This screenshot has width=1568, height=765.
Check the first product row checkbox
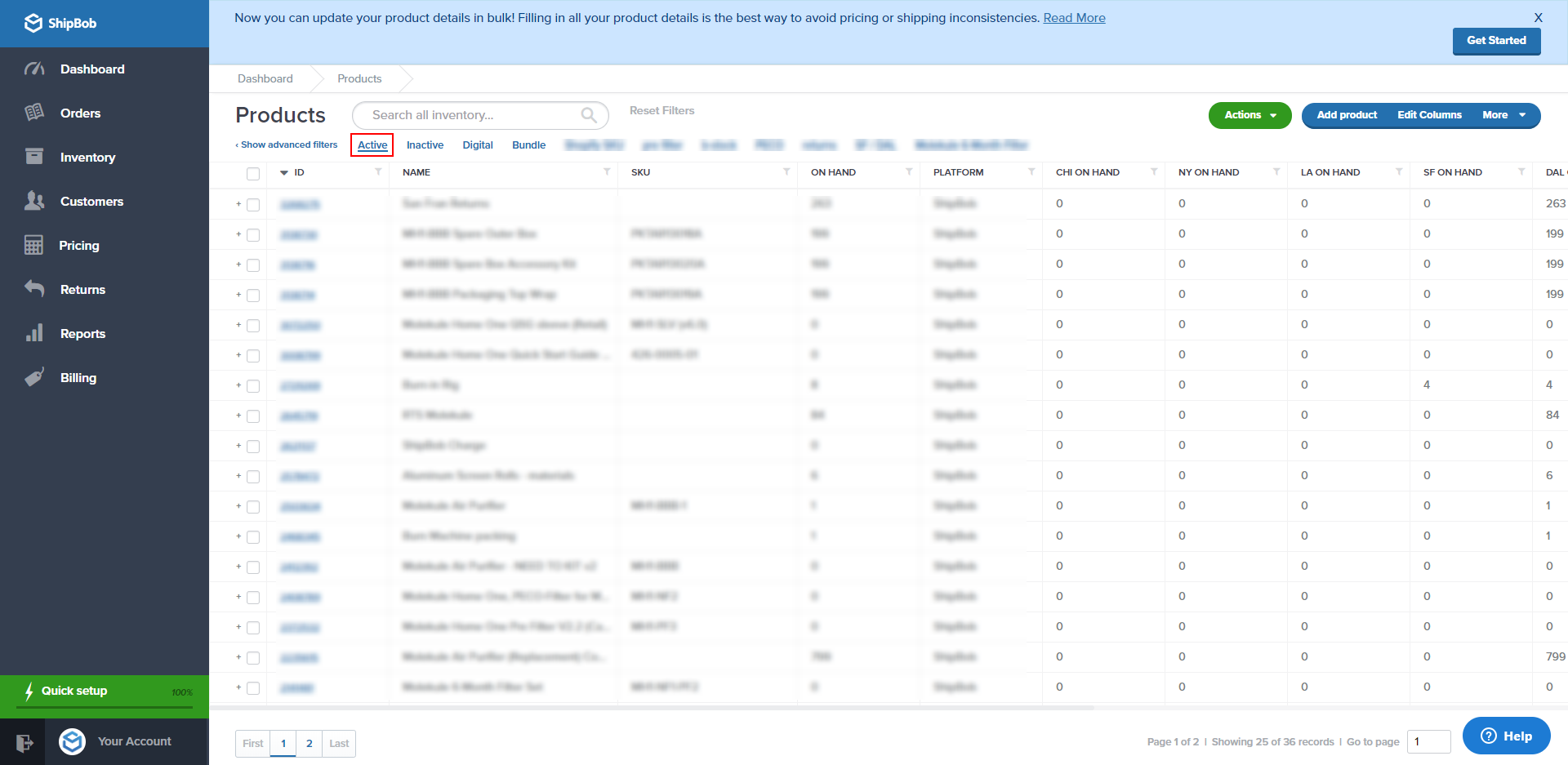pyautogui.click(x=253, y=204)
